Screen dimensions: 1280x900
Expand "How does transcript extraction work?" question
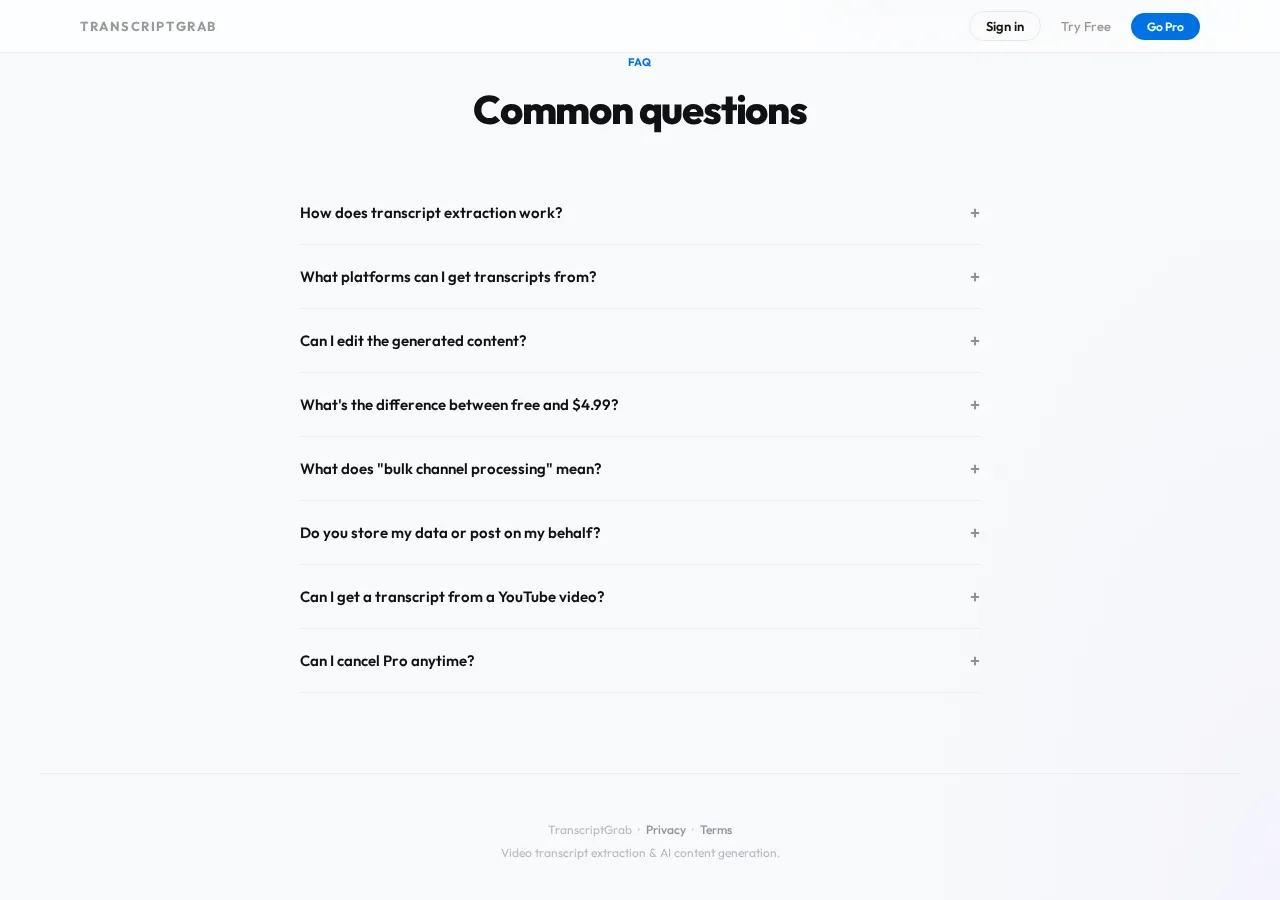click(x=431, y=213)
